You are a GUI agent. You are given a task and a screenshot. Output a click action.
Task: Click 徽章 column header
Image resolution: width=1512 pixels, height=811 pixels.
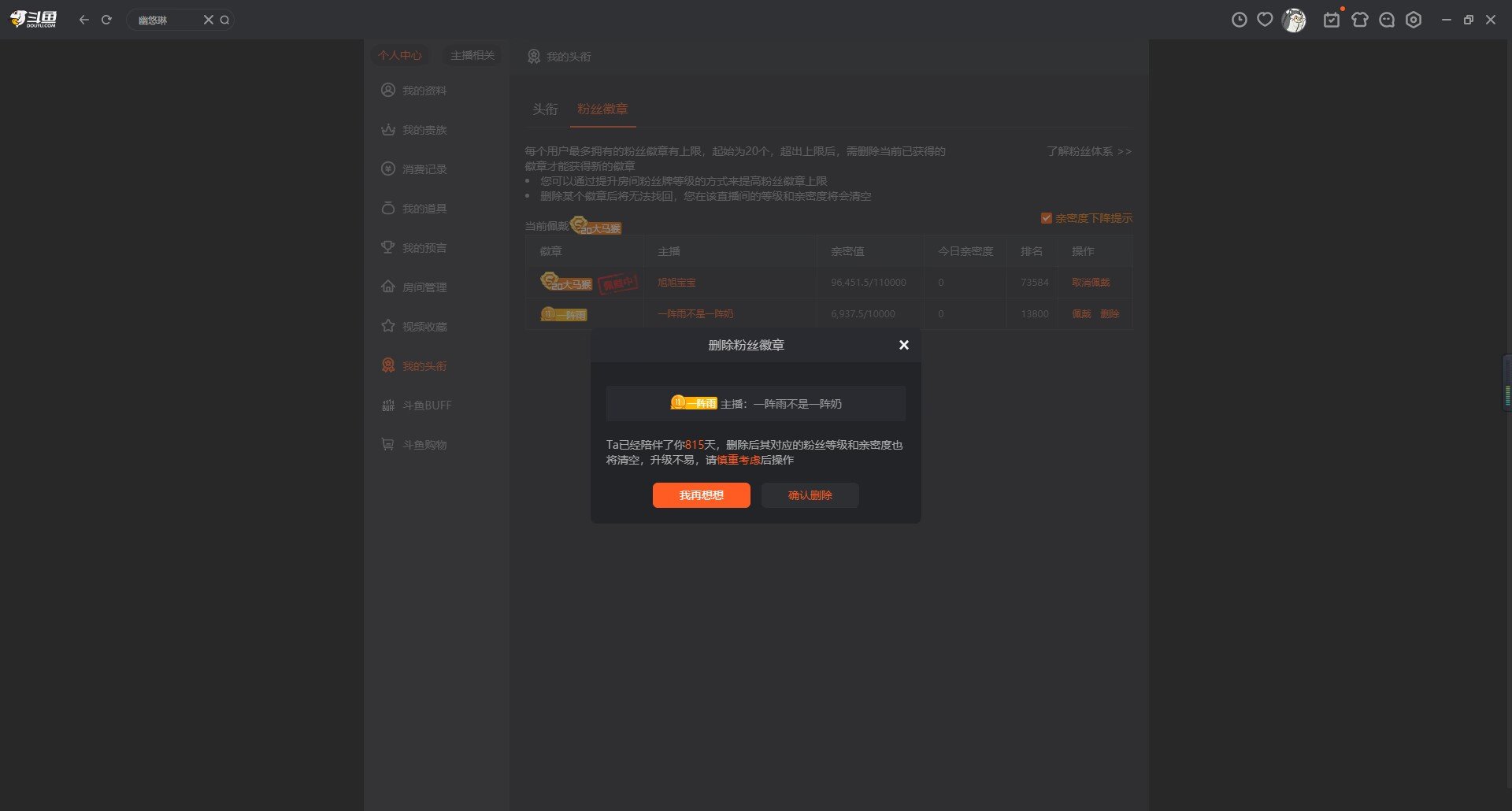(551, 251)
